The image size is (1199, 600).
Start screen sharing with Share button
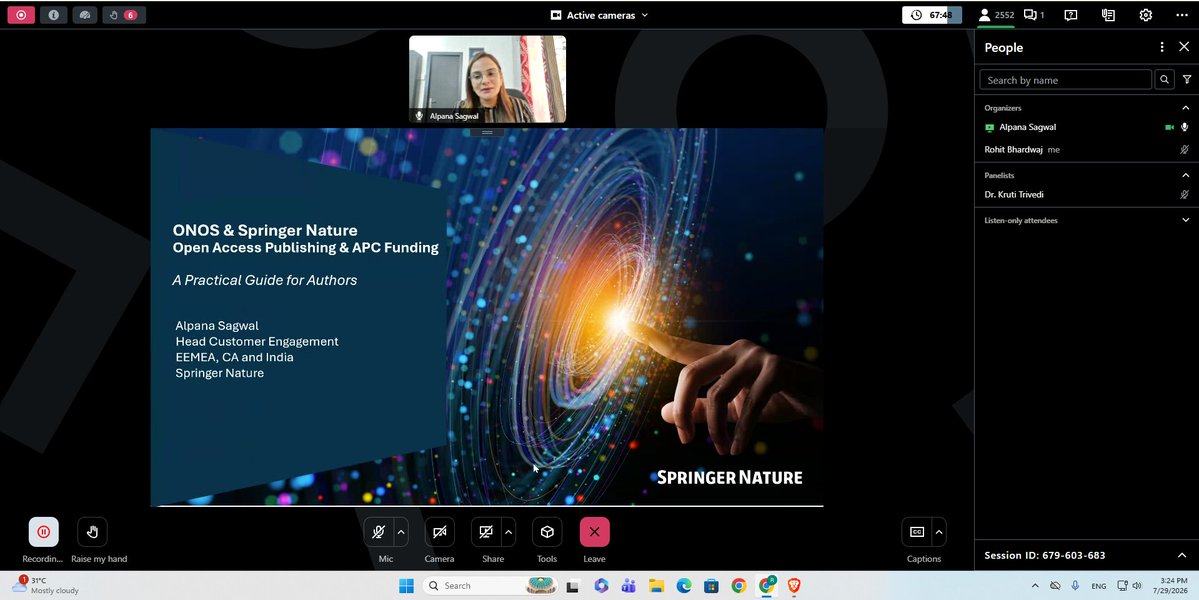(486, 532)
